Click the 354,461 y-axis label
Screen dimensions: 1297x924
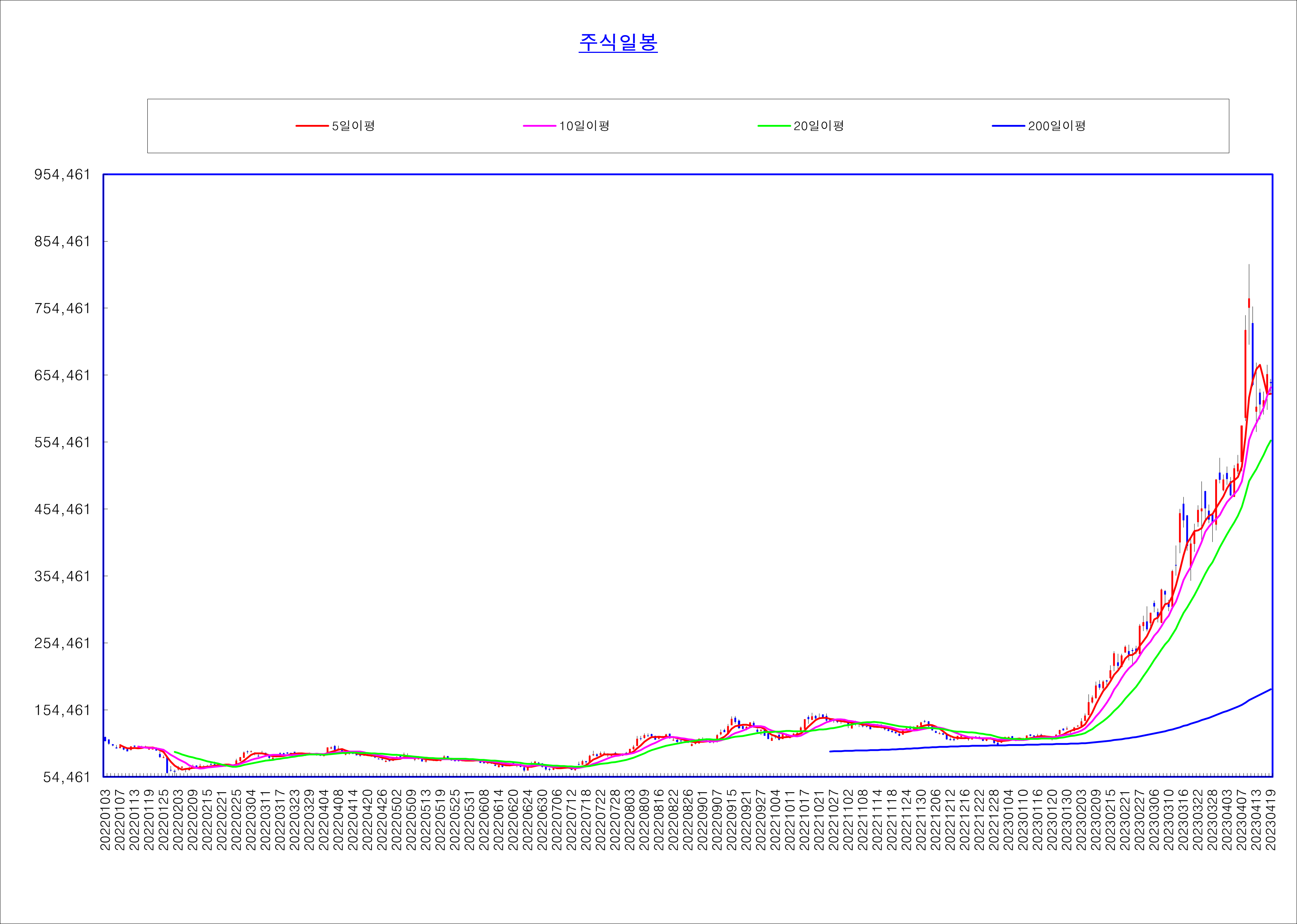[x=63, y=576]
